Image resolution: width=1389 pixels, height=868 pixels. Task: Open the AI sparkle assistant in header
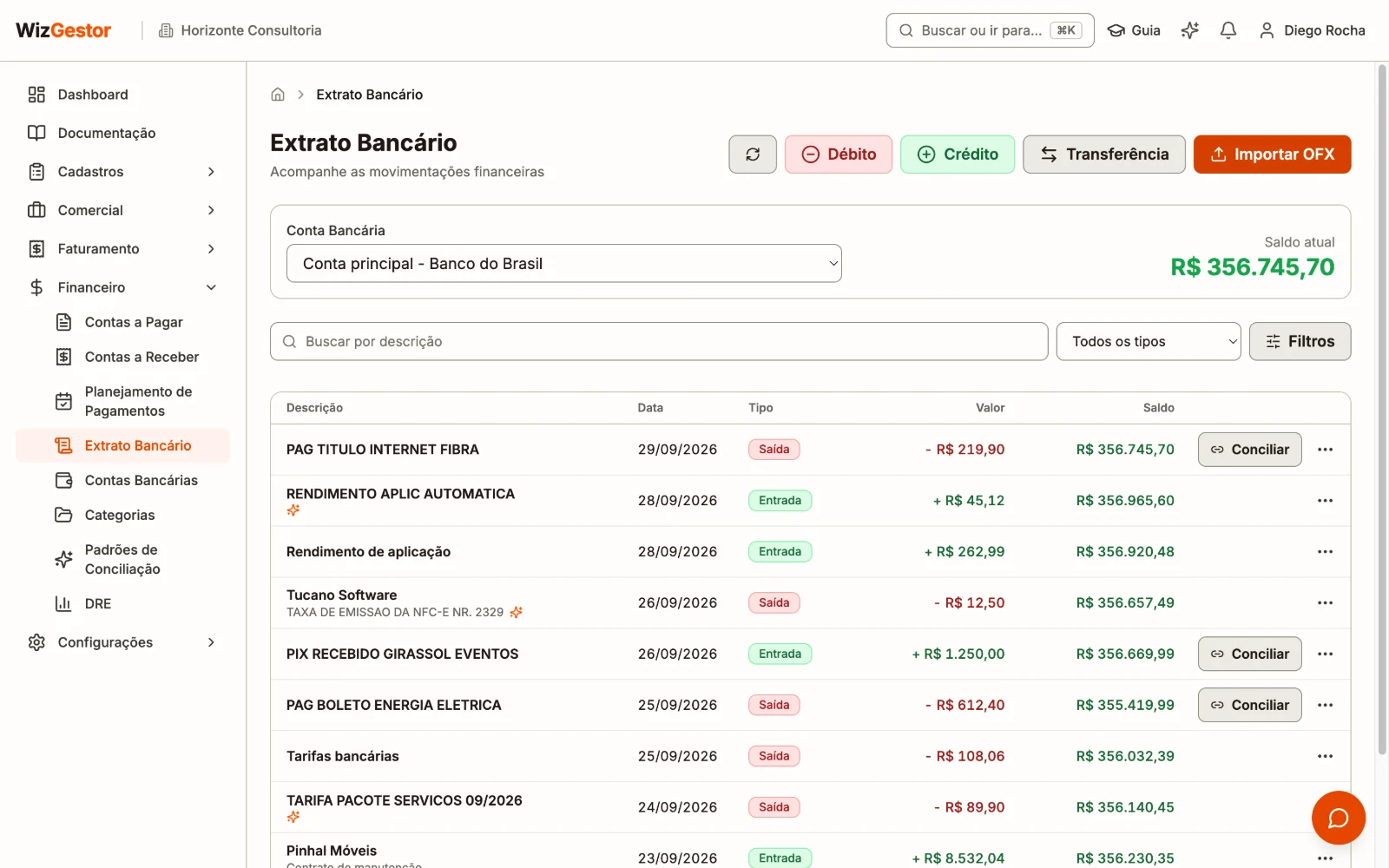(1190, 30)
